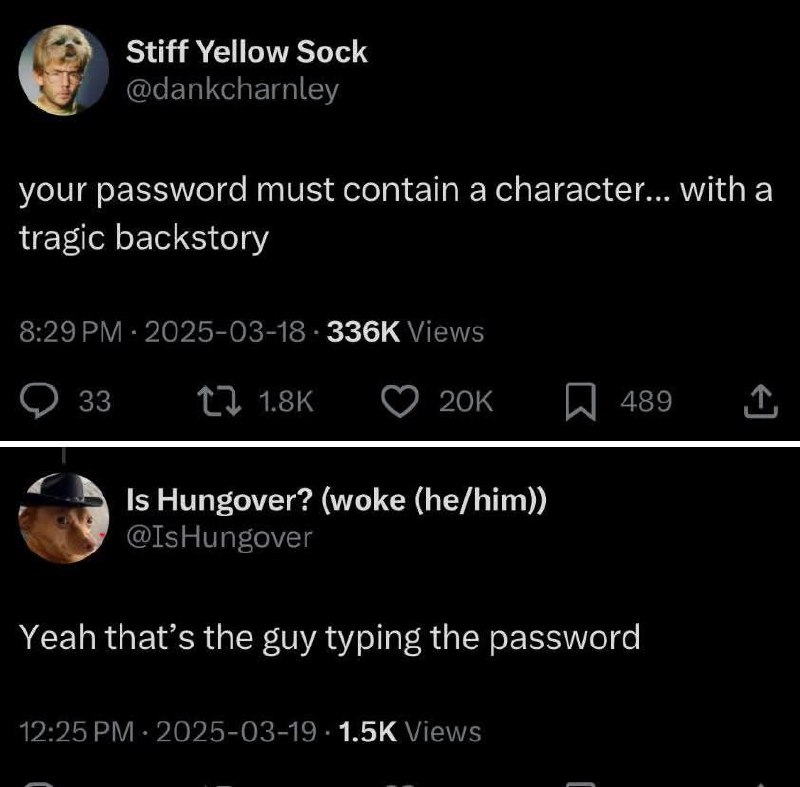The width and height of the screenshot is (800, 787).
Task: Click the Stiff Yellow Sock display name
Action: (x=246, y=52)
